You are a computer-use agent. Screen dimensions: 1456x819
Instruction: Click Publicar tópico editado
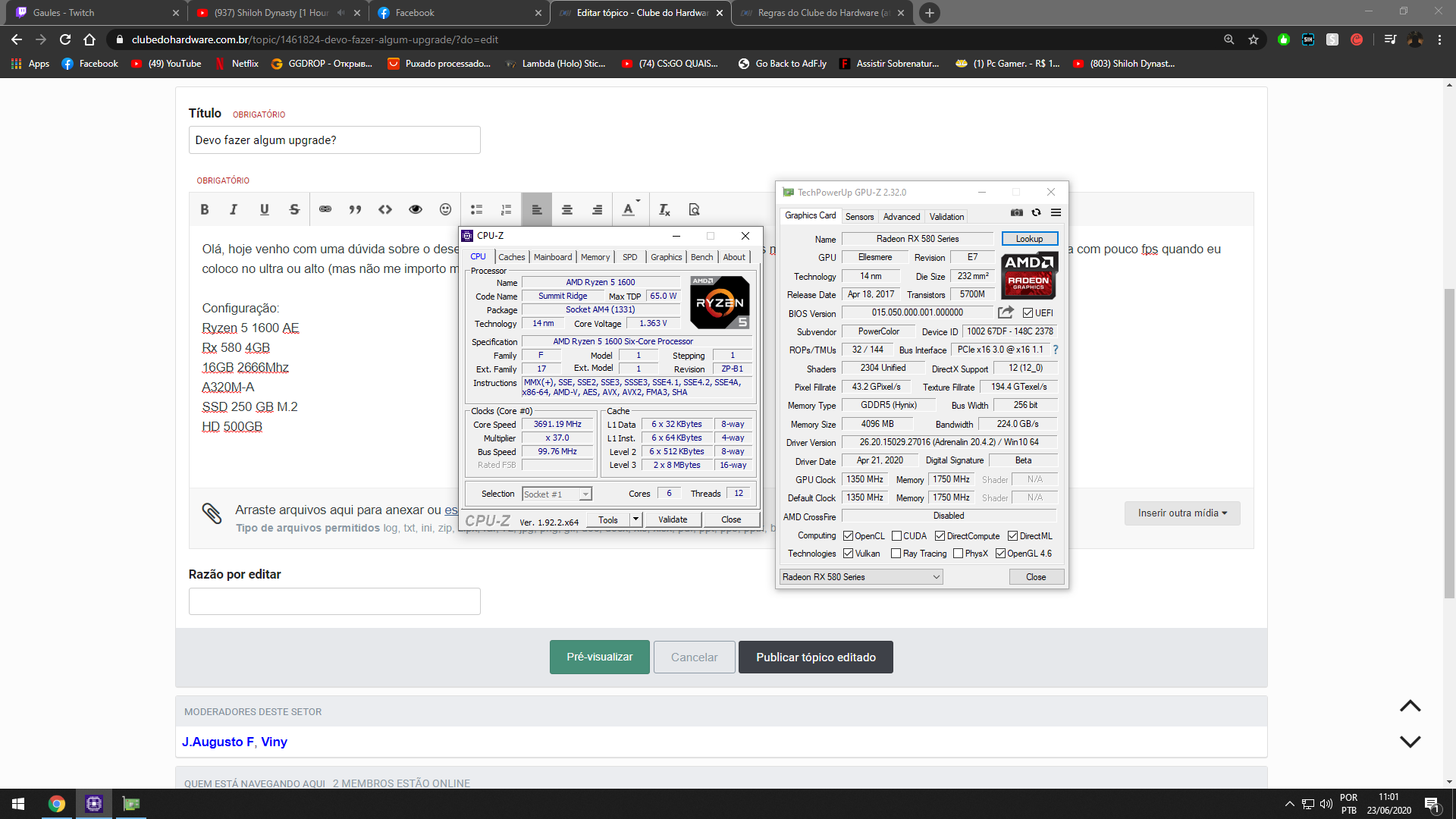point(816,657)
